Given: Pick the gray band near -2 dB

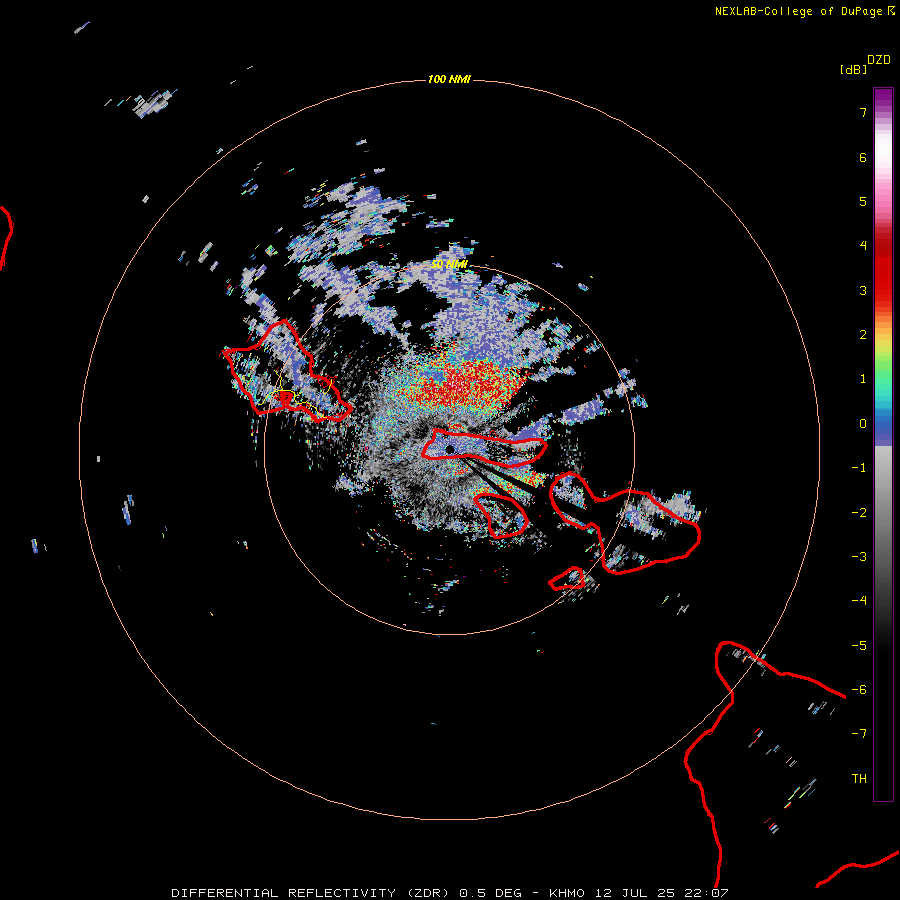Looking at the screenshot, I should click(883, 513).
